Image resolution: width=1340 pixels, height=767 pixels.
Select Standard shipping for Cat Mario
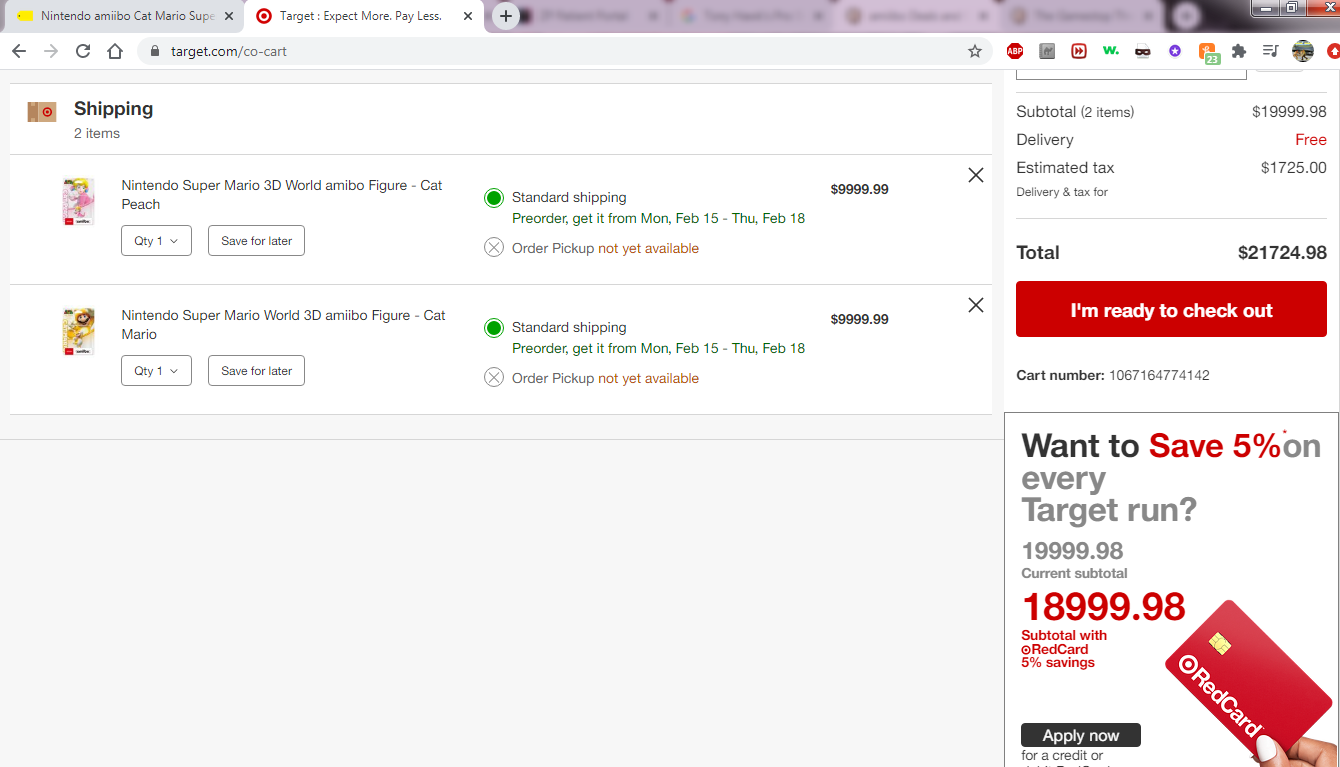494,328
